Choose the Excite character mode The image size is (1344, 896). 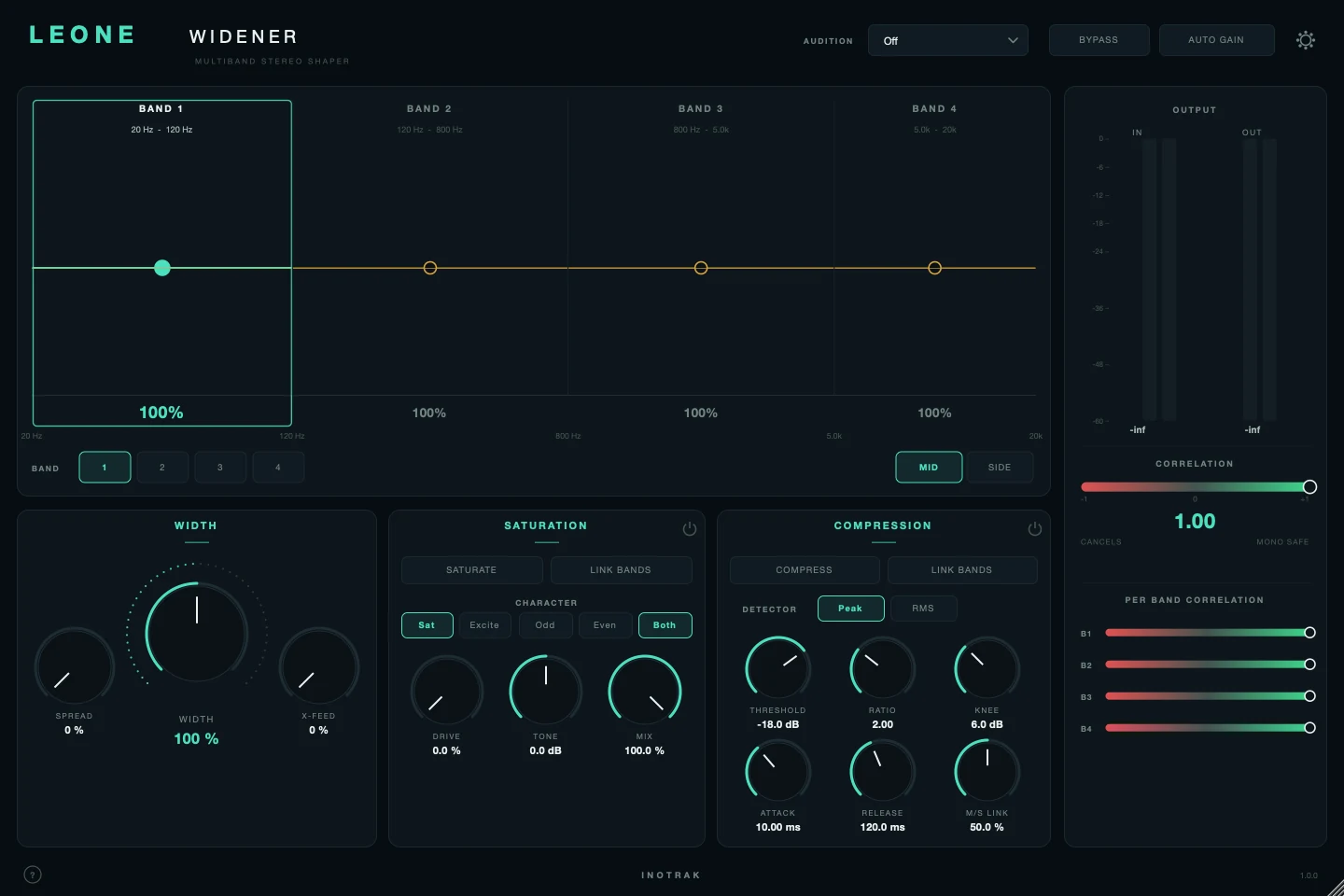[x=484, y=625]
